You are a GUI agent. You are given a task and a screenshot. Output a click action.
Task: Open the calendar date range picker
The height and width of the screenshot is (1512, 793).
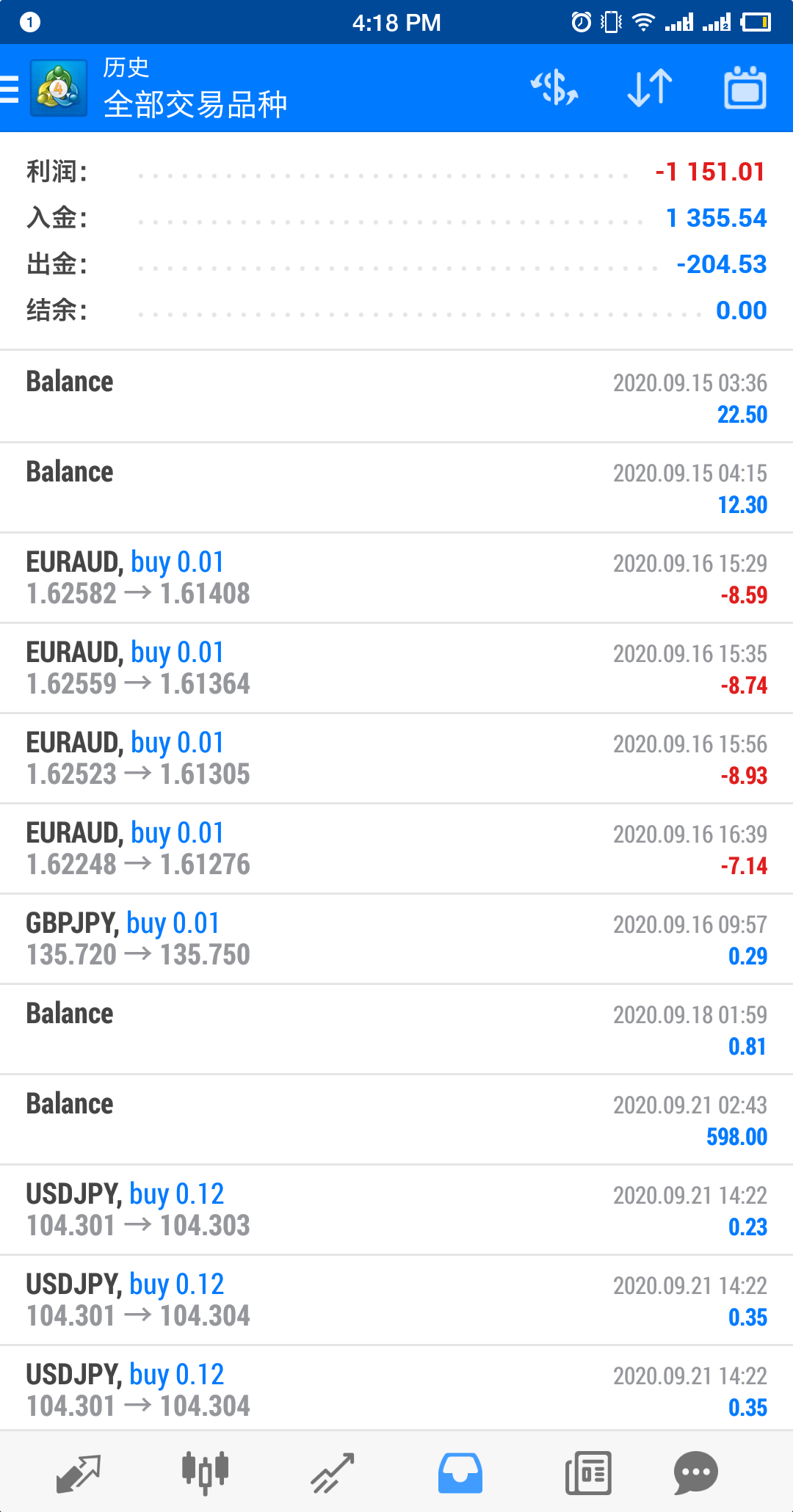point(745,88)
